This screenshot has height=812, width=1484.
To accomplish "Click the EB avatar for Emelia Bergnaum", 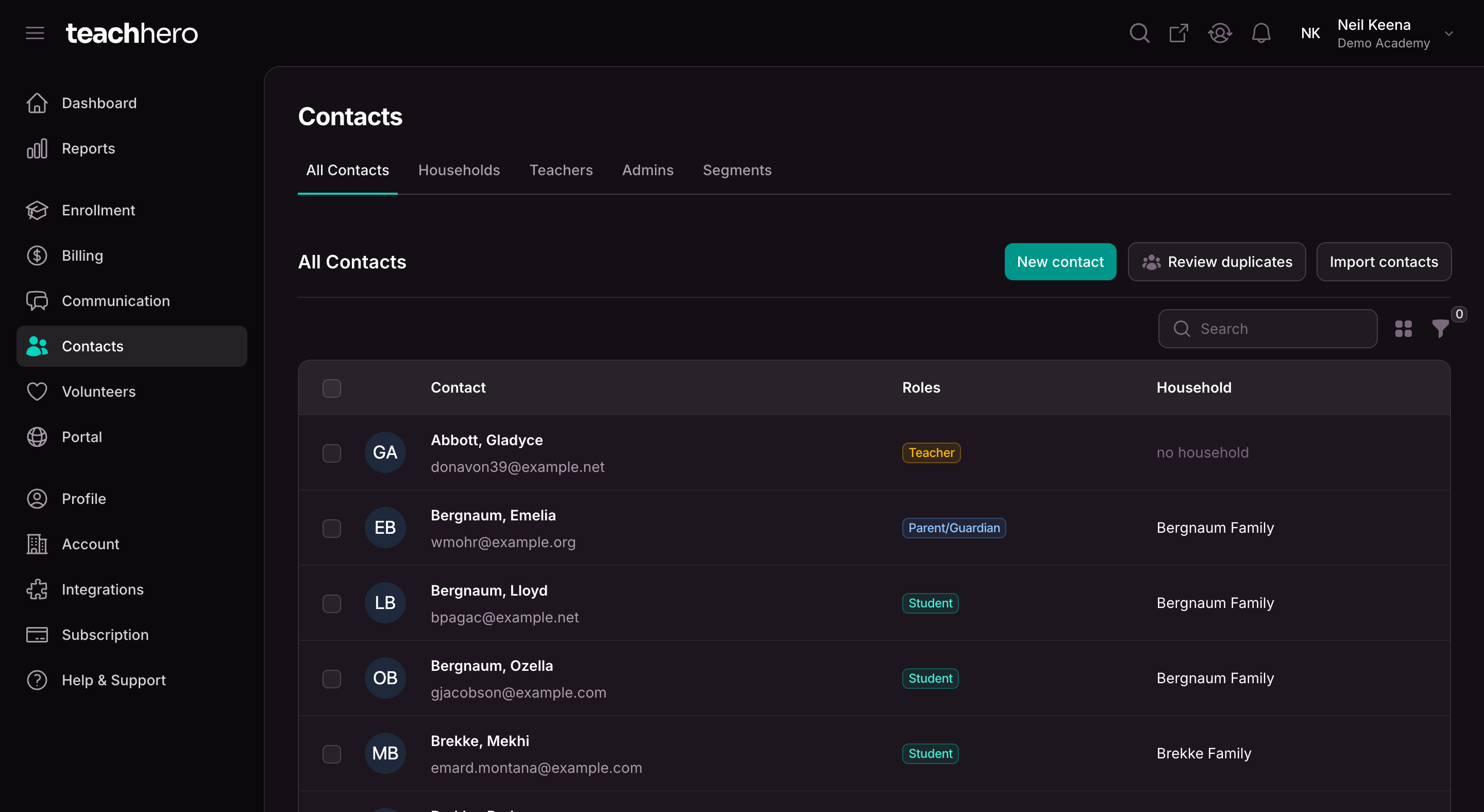I will click(x=385, y=528).
